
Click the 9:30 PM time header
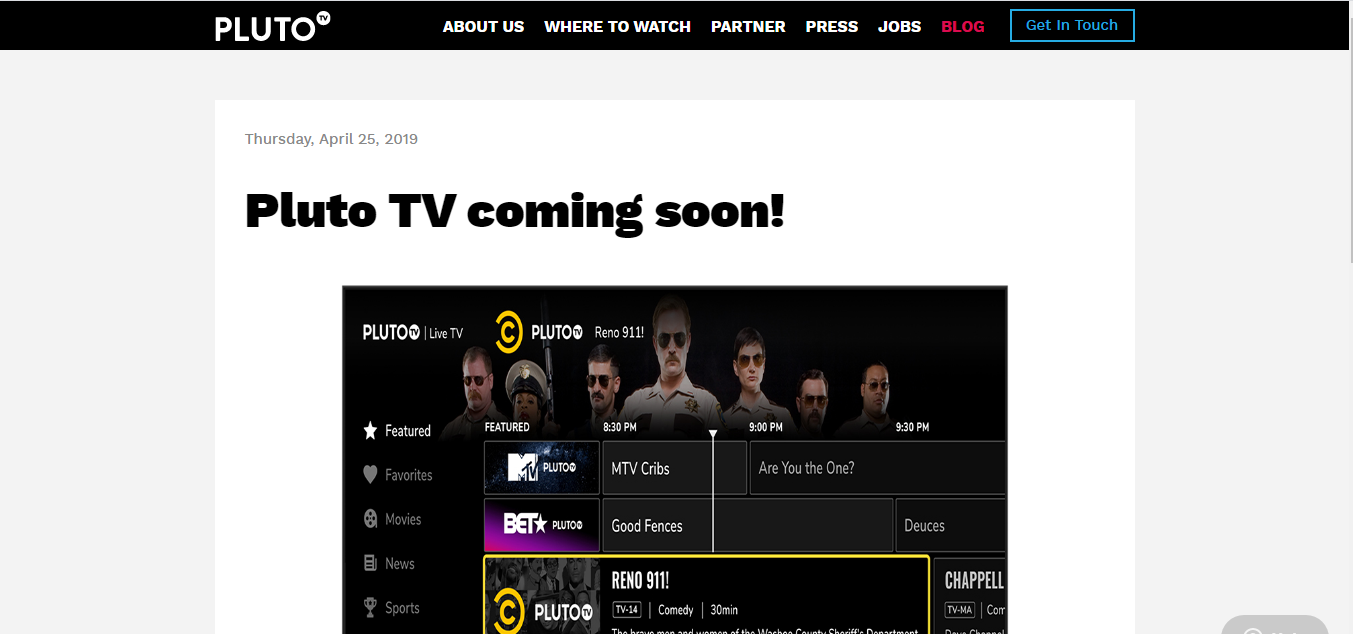pos(912,427)
